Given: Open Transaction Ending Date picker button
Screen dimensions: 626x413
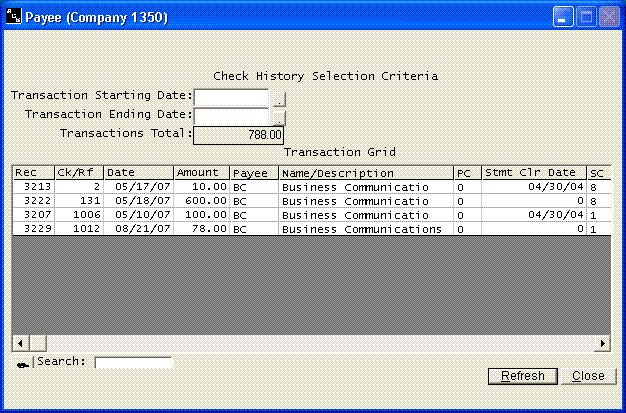Looking at the screenshot, I should click(x=279, y=116).
